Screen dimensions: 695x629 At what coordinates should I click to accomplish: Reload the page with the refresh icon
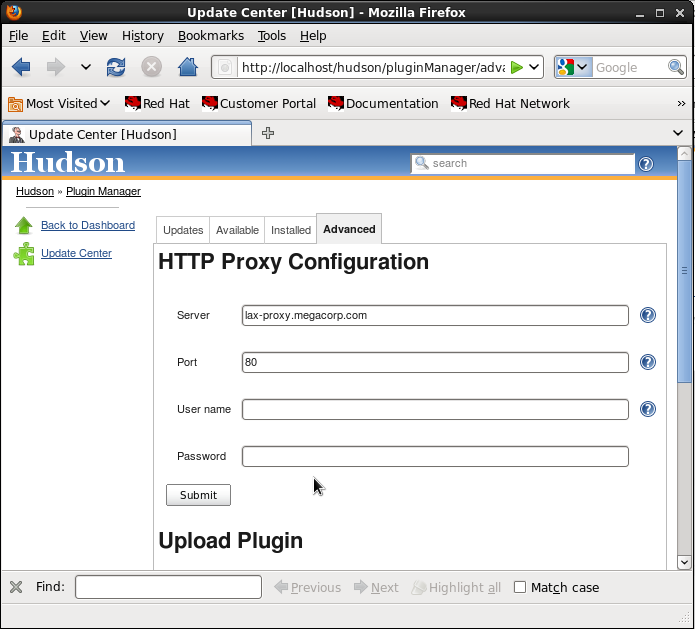tap(116, 67)
